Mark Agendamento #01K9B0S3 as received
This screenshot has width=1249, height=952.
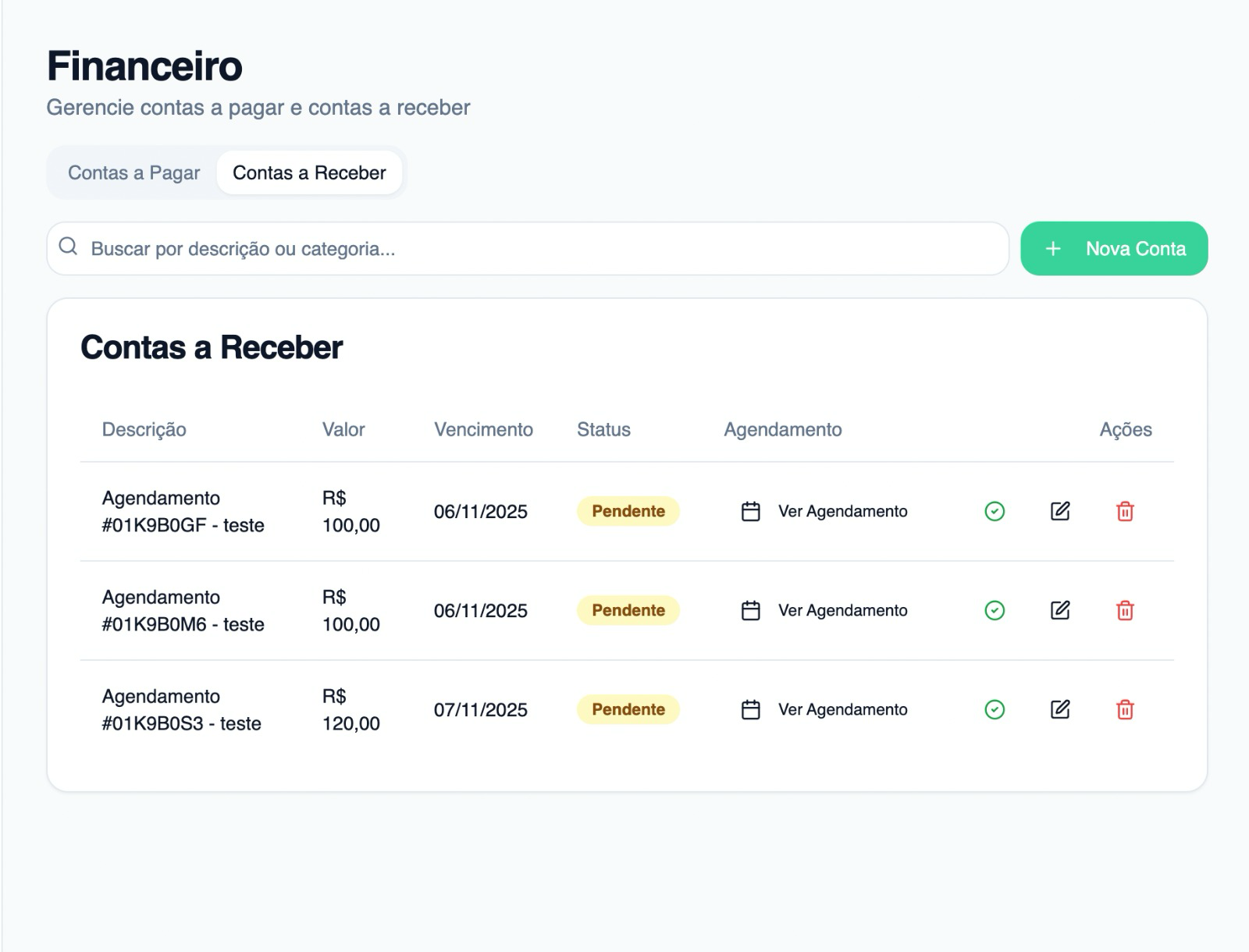[995, 709]
